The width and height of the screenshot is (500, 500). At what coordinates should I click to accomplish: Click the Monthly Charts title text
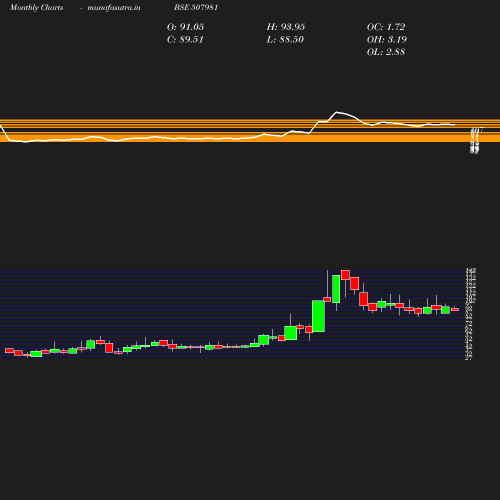[36, 7]
